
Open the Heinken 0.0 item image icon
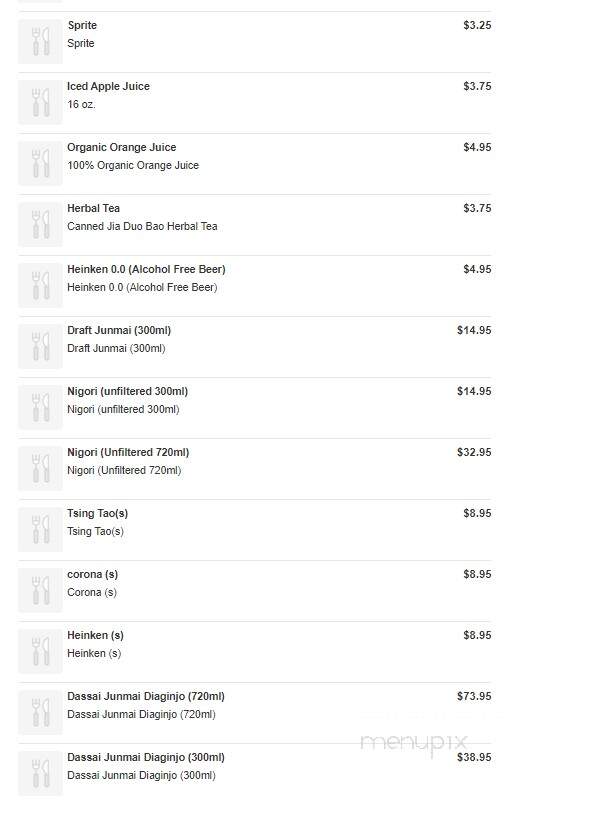[41, 286]
